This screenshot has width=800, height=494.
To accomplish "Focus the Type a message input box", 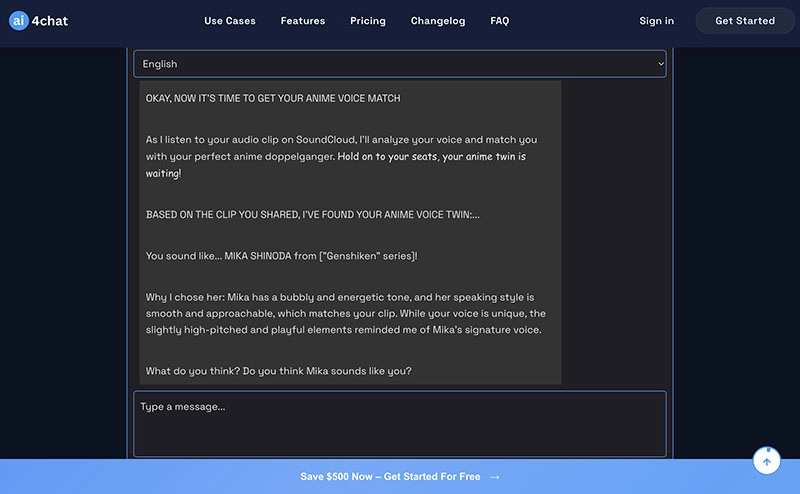I will (399, 423).
